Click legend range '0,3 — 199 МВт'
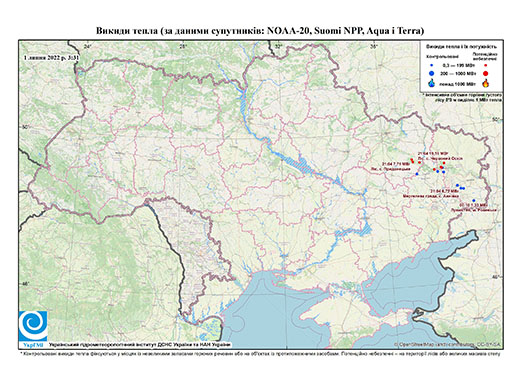Screen dimensions: 520x368 pos(459,65)
